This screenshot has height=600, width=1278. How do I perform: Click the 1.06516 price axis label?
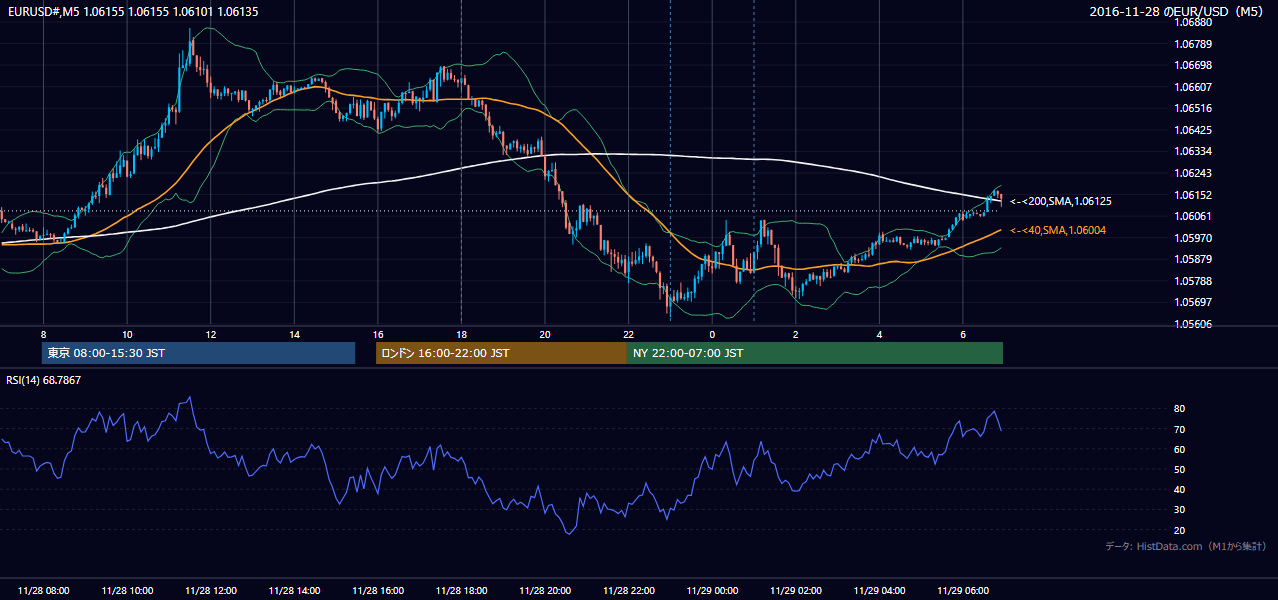pos(1194,108)
